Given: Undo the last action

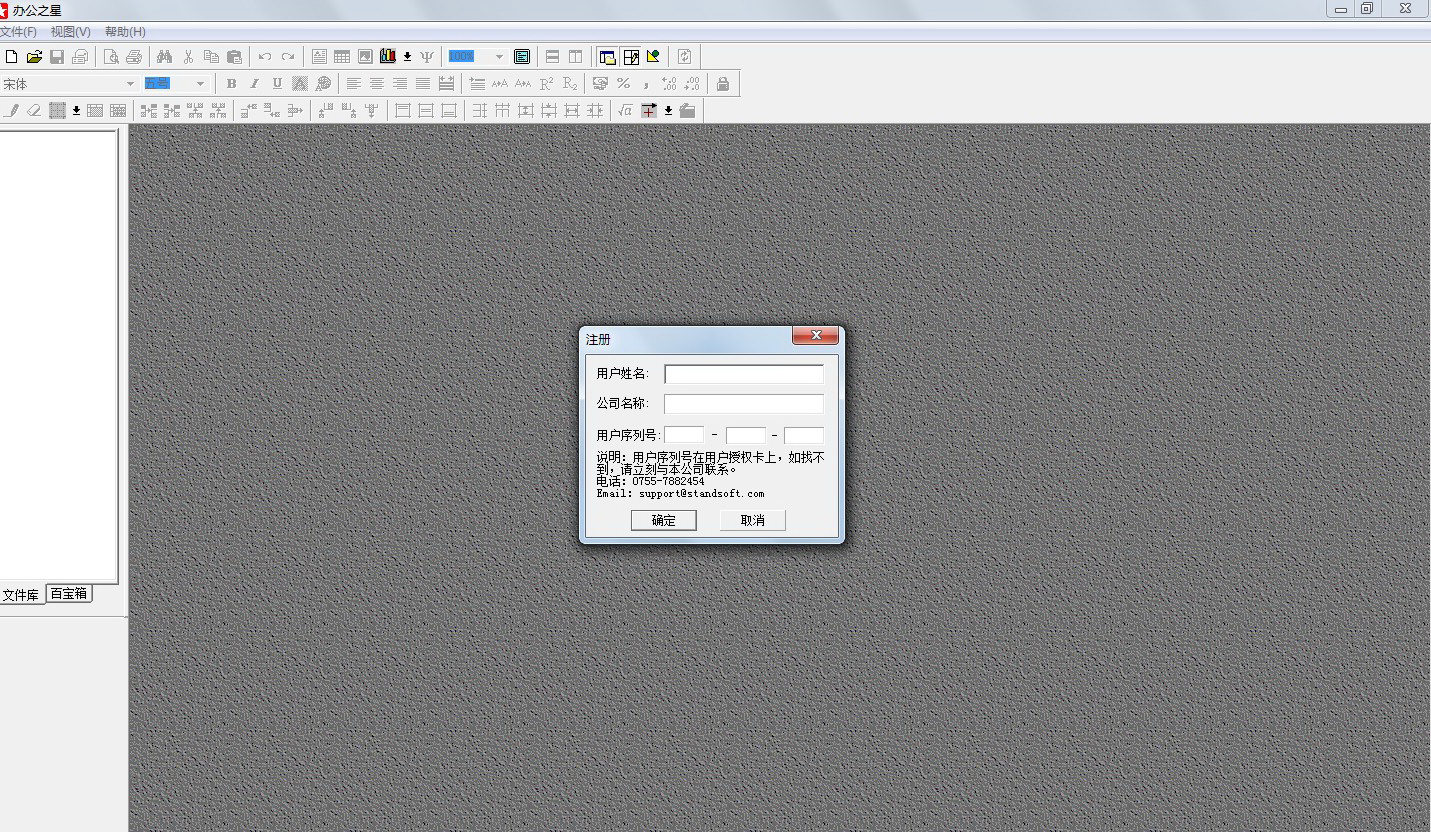Looking at the screenshot, I should point(265,56).
